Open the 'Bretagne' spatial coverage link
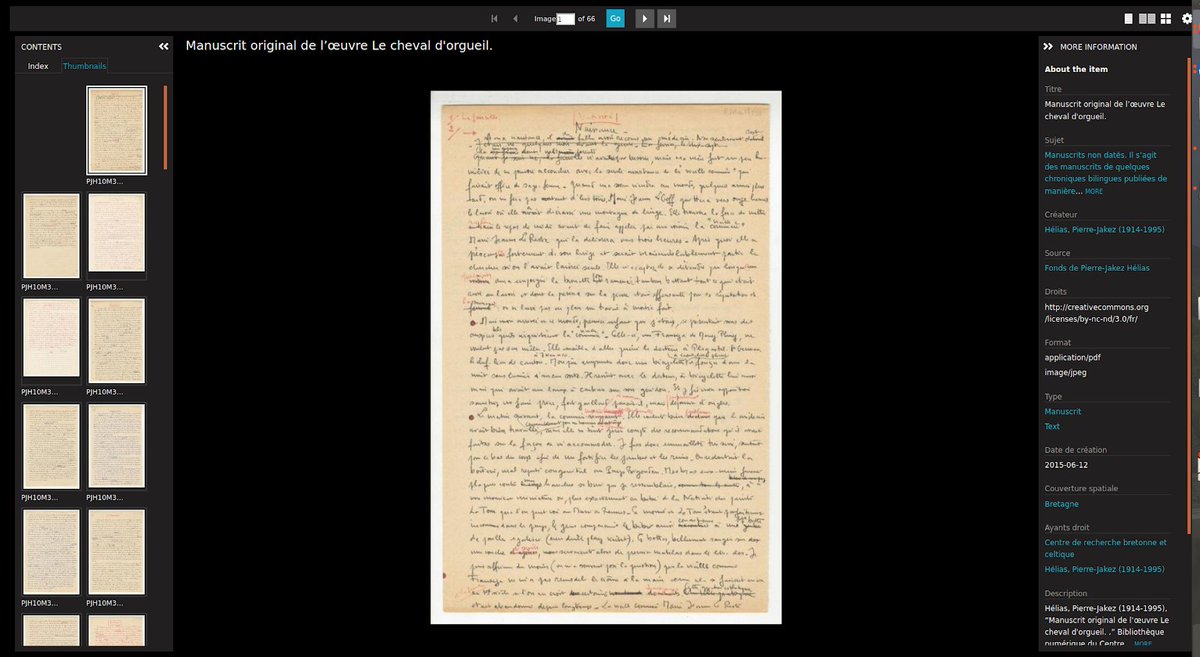Viewport: 1200px width, 657px height. [x=1062, y=504]
